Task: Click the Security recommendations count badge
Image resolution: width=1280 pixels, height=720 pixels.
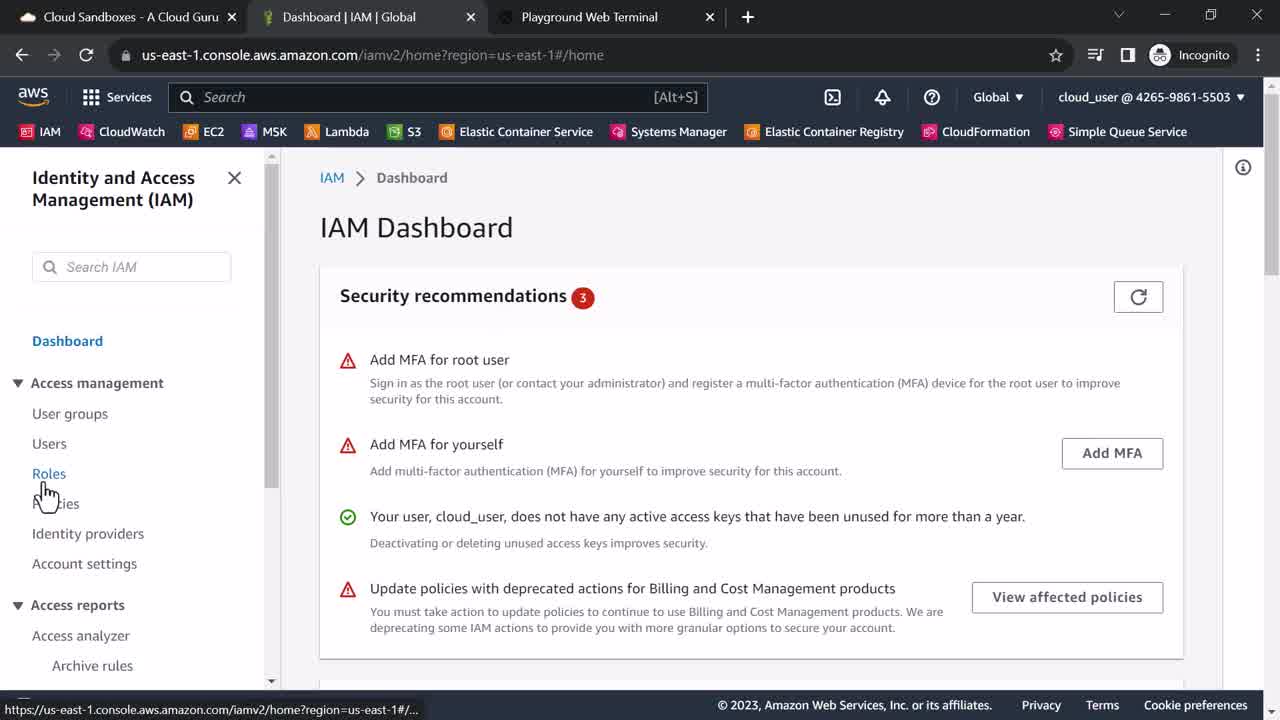Action: 582,297
